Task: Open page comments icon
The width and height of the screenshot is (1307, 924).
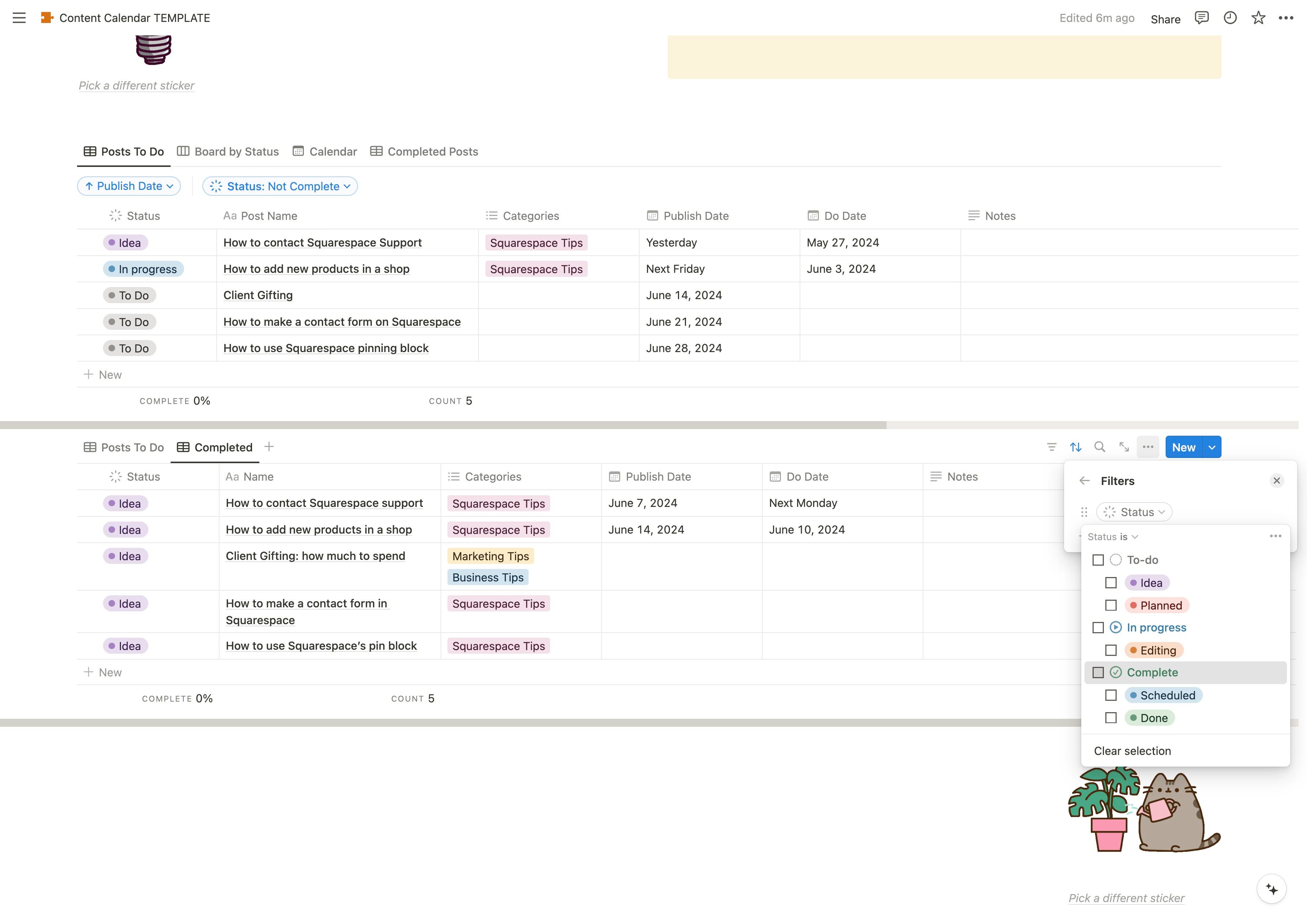Action: click(x=1201, y=18)
